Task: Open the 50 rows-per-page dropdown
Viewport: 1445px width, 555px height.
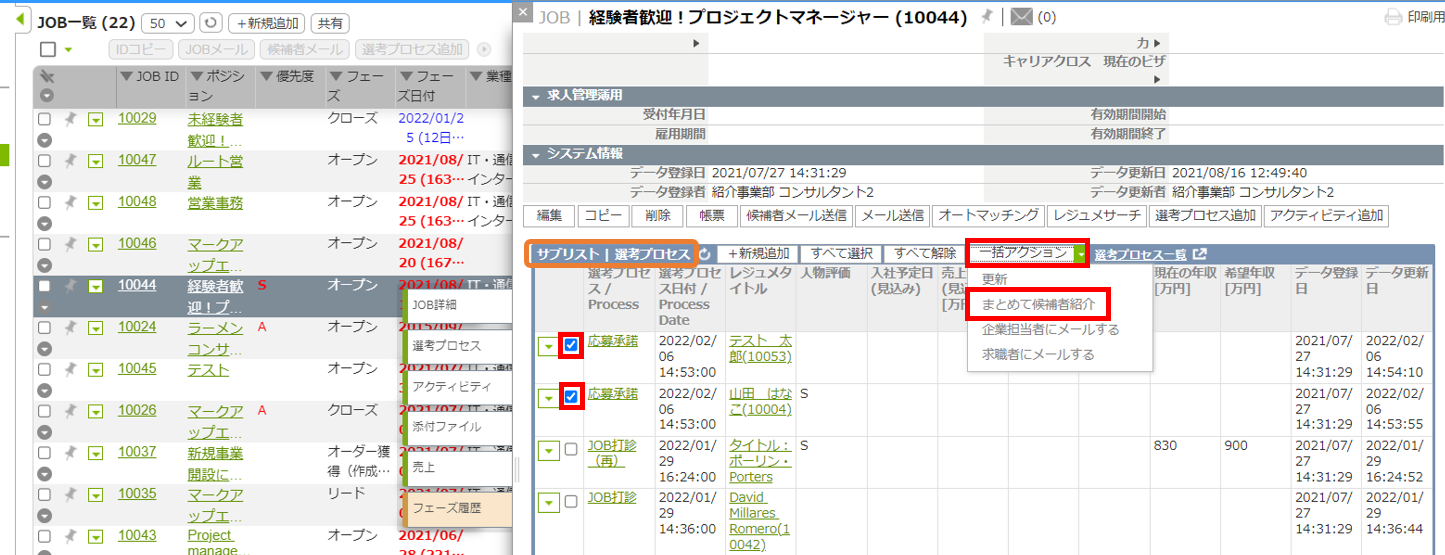Action: pos(169,22)
